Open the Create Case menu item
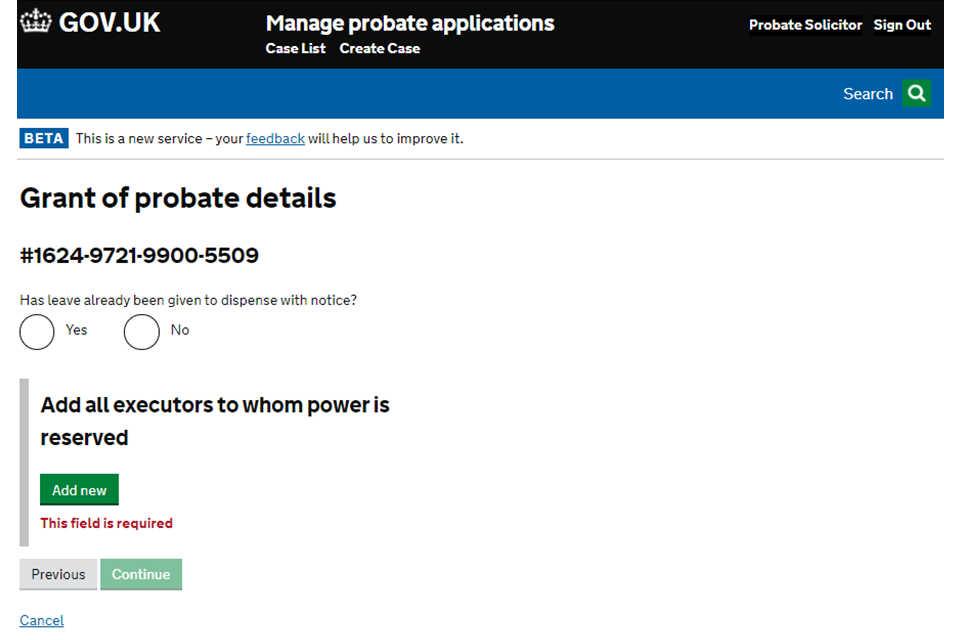 point(379,48)
